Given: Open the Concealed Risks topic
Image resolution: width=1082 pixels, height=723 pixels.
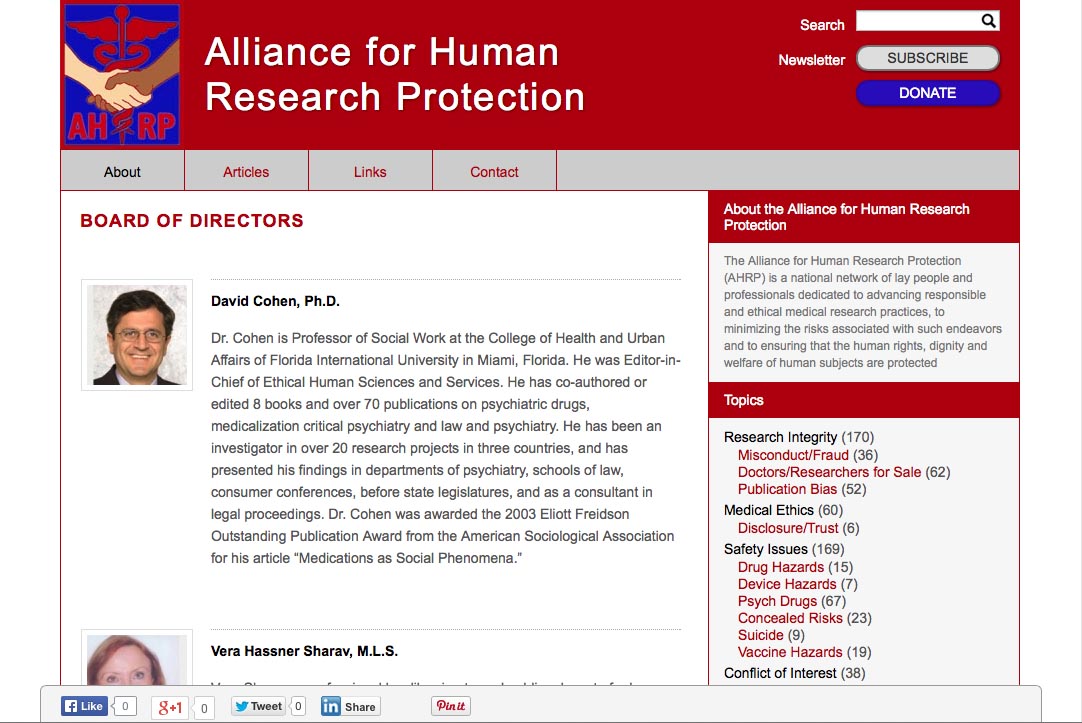Looking at the screenshot, I should (790, 618).
